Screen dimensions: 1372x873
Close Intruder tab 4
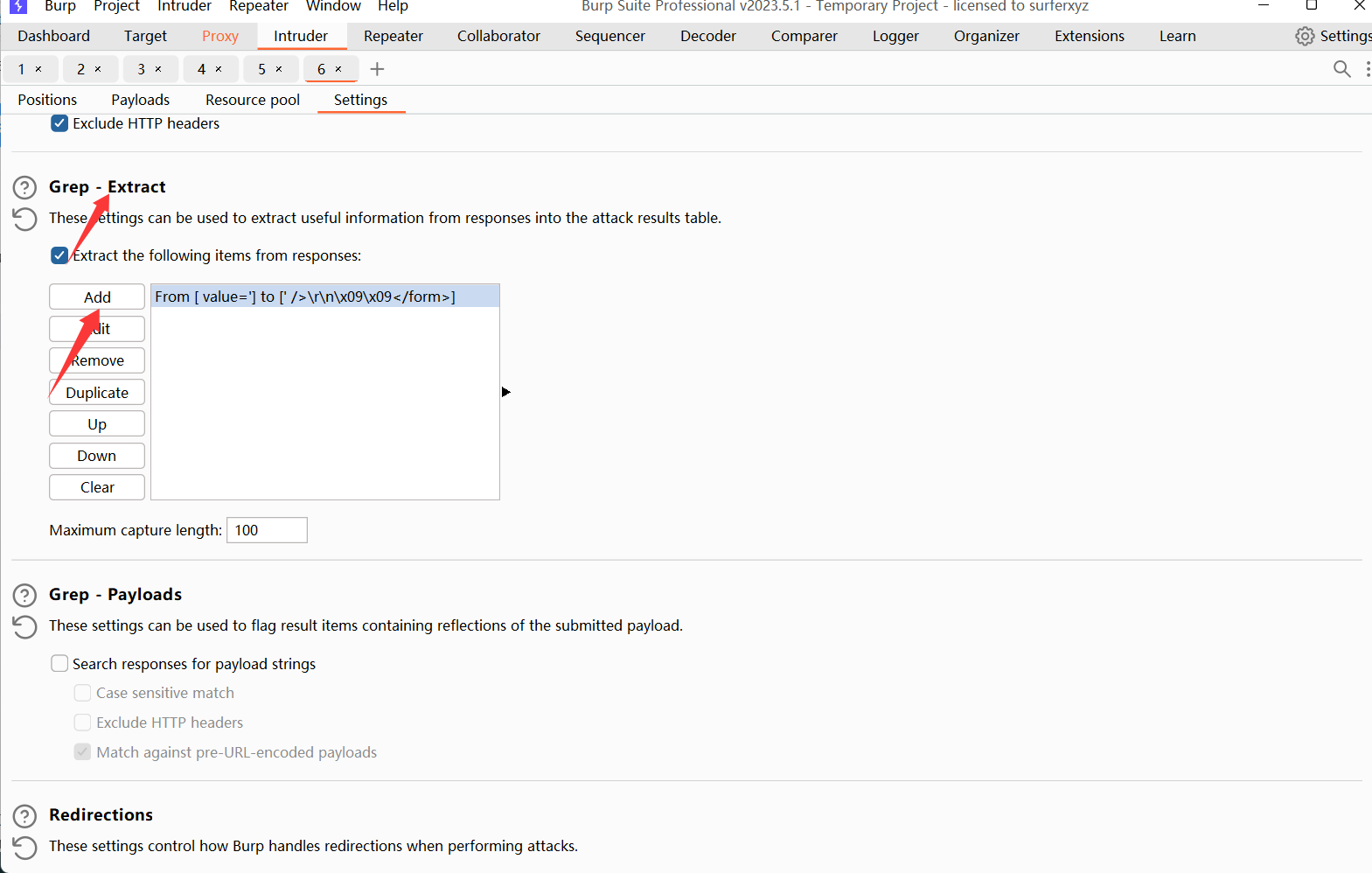[219, 69]
